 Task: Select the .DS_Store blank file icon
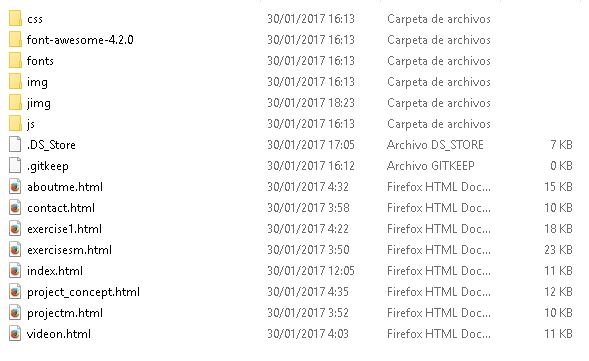click(x=15, y=145)
